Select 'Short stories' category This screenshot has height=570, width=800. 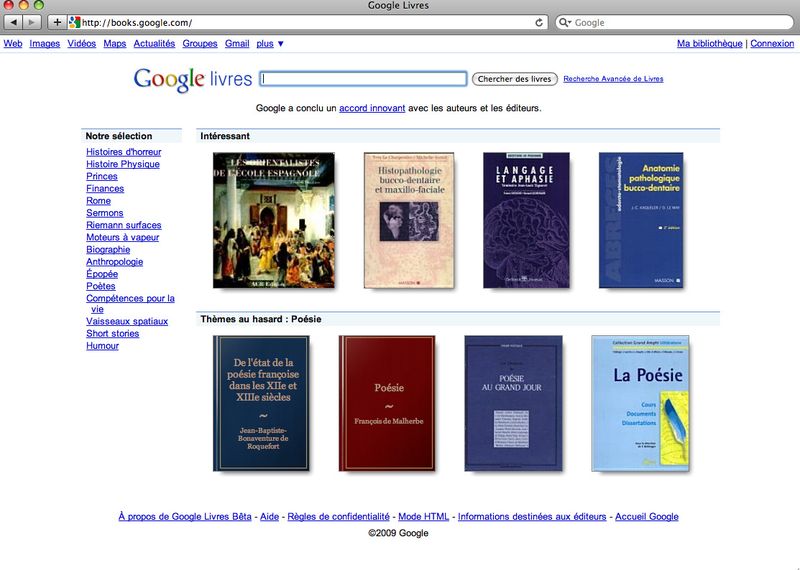[112, 334]
